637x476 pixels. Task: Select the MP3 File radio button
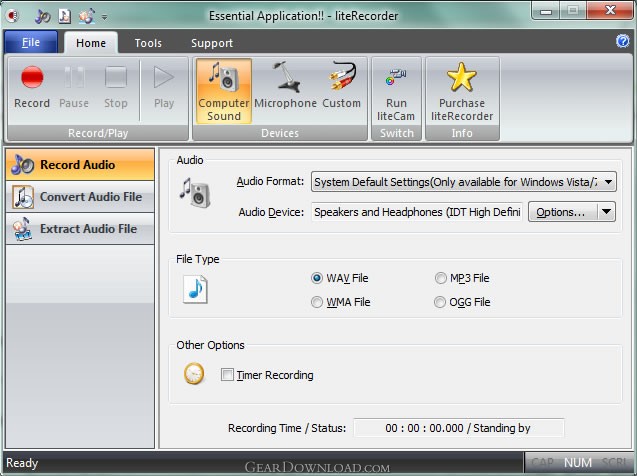click(x=440, y=278)
